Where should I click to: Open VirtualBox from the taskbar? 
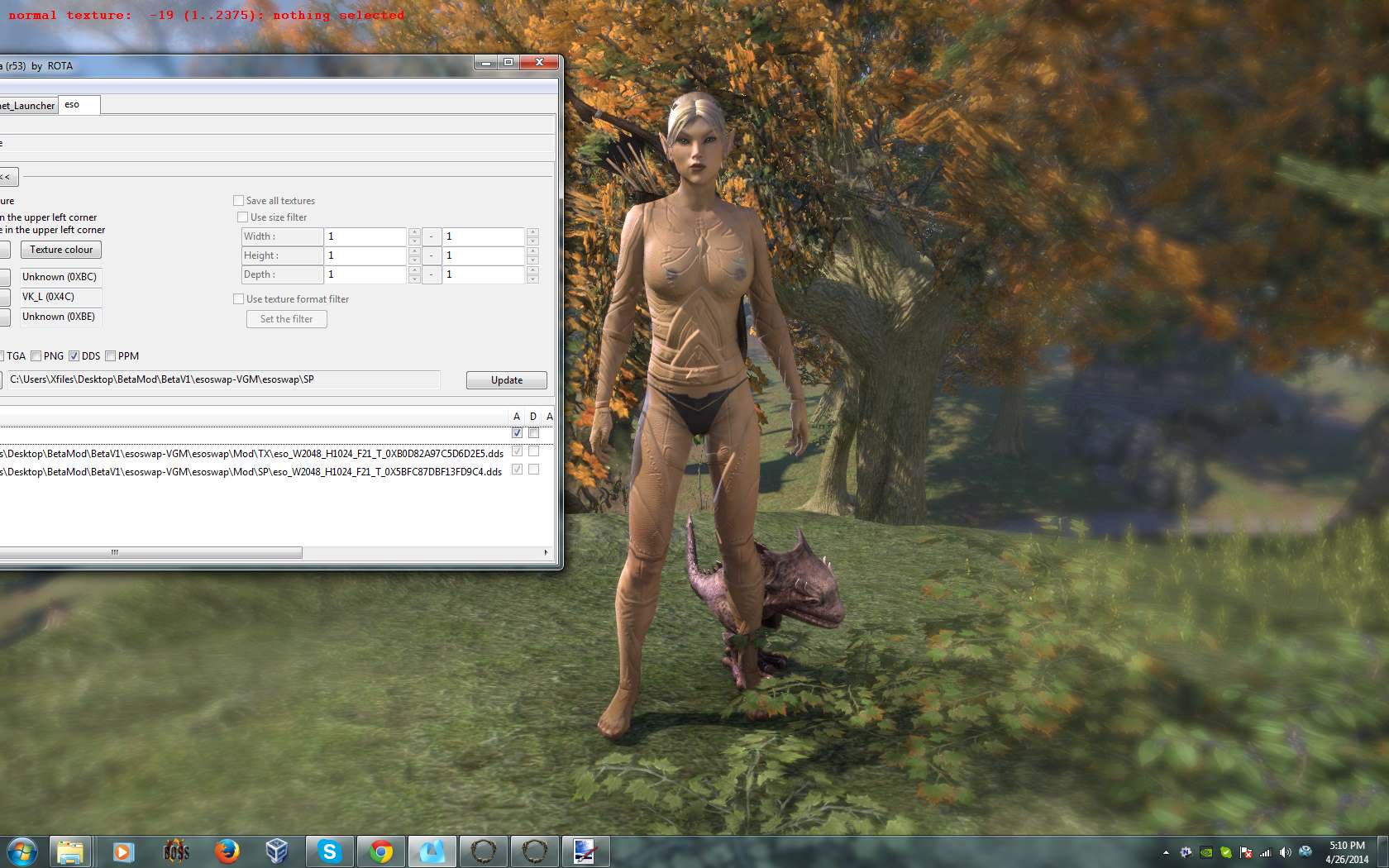pyautogui.click(x=277, y=851)
